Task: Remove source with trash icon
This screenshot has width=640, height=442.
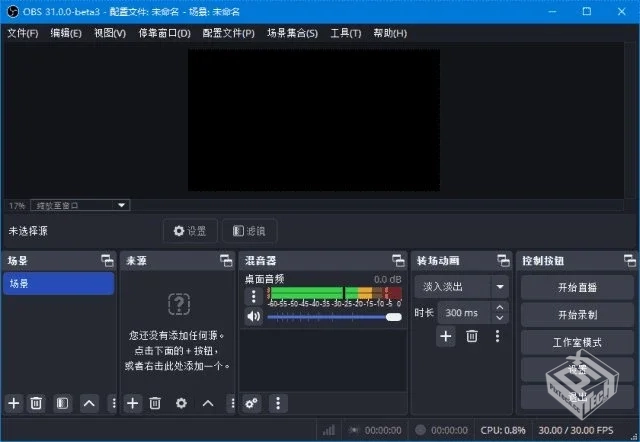Action: [x=155, y=403]
